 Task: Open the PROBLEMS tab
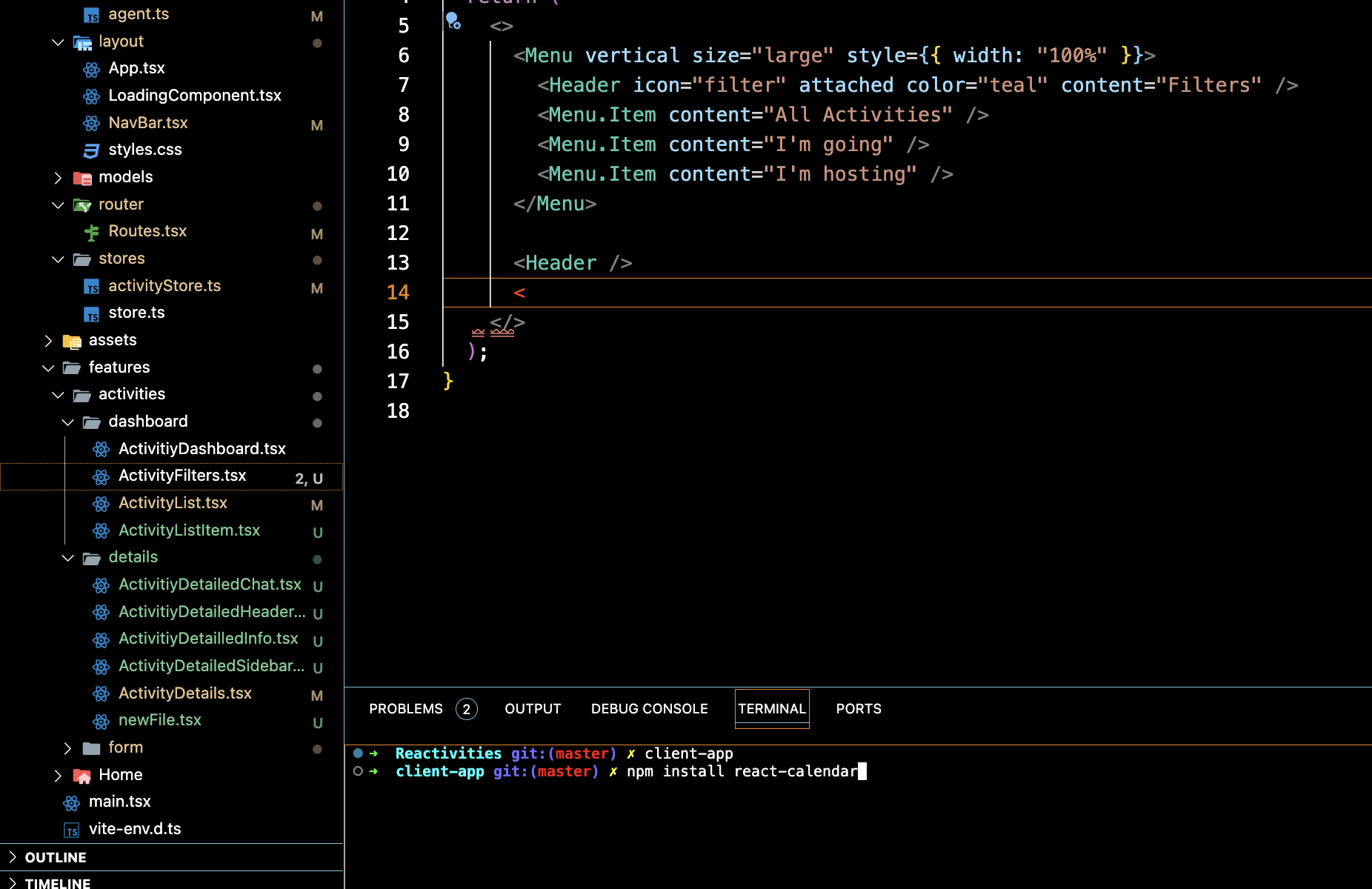coord(406,709)
